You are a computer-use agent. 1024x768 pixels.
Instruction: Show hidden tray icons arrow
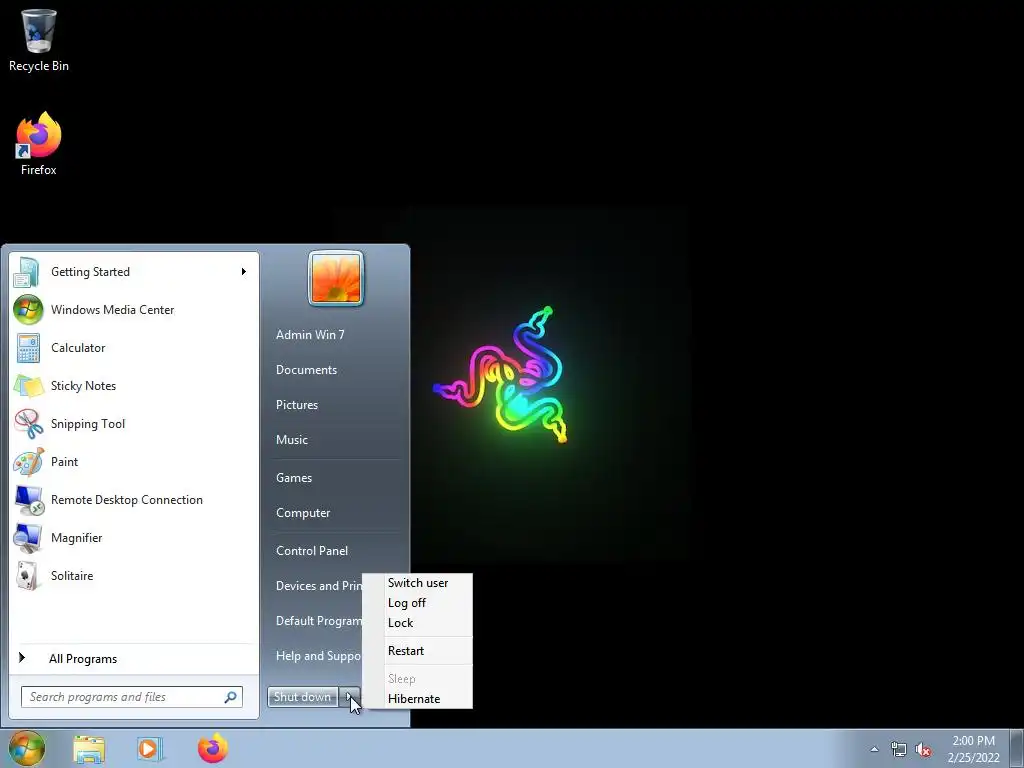(874, 749)
